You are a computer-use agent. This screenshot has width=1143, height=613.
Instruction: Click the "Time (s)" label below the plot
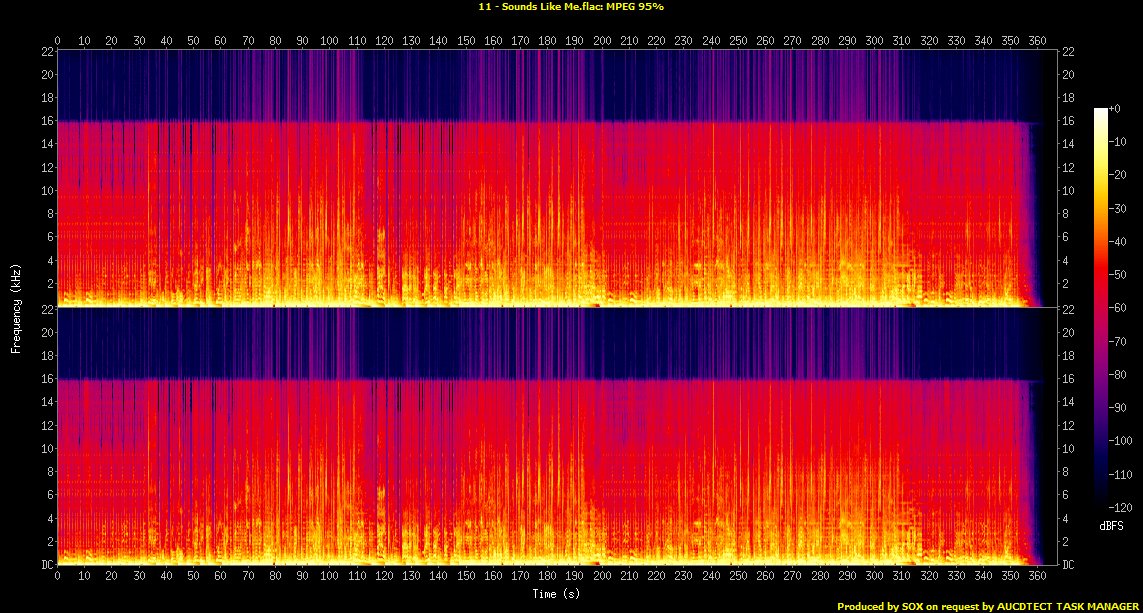click(557, 594)
